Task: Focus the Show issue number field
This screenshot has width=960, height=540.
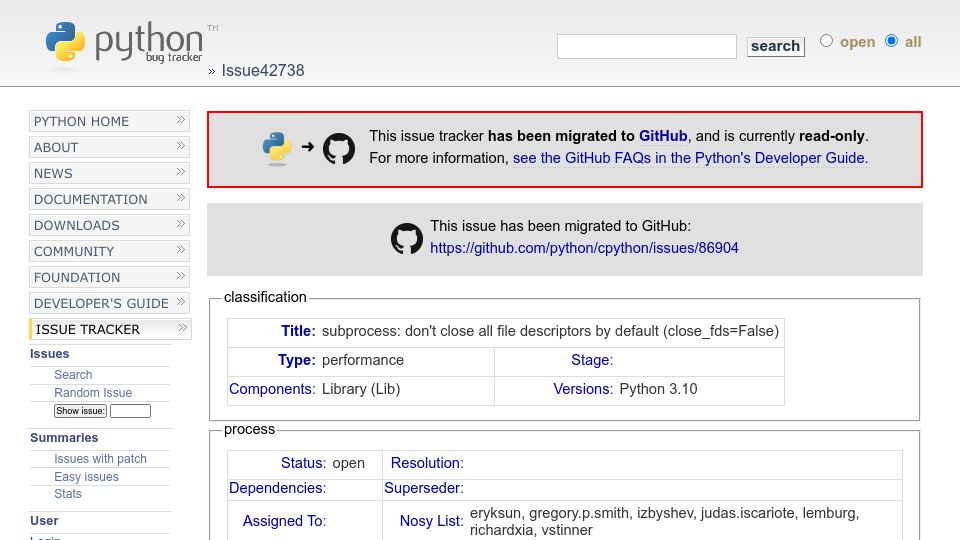Action: click(x=130, y=411)
